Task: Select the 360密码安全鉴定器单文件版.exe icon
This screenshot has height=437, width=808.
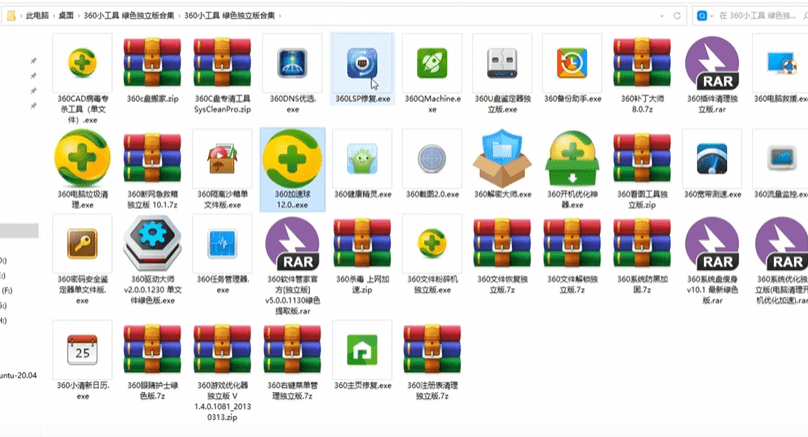Action: (x=81, y=245)
